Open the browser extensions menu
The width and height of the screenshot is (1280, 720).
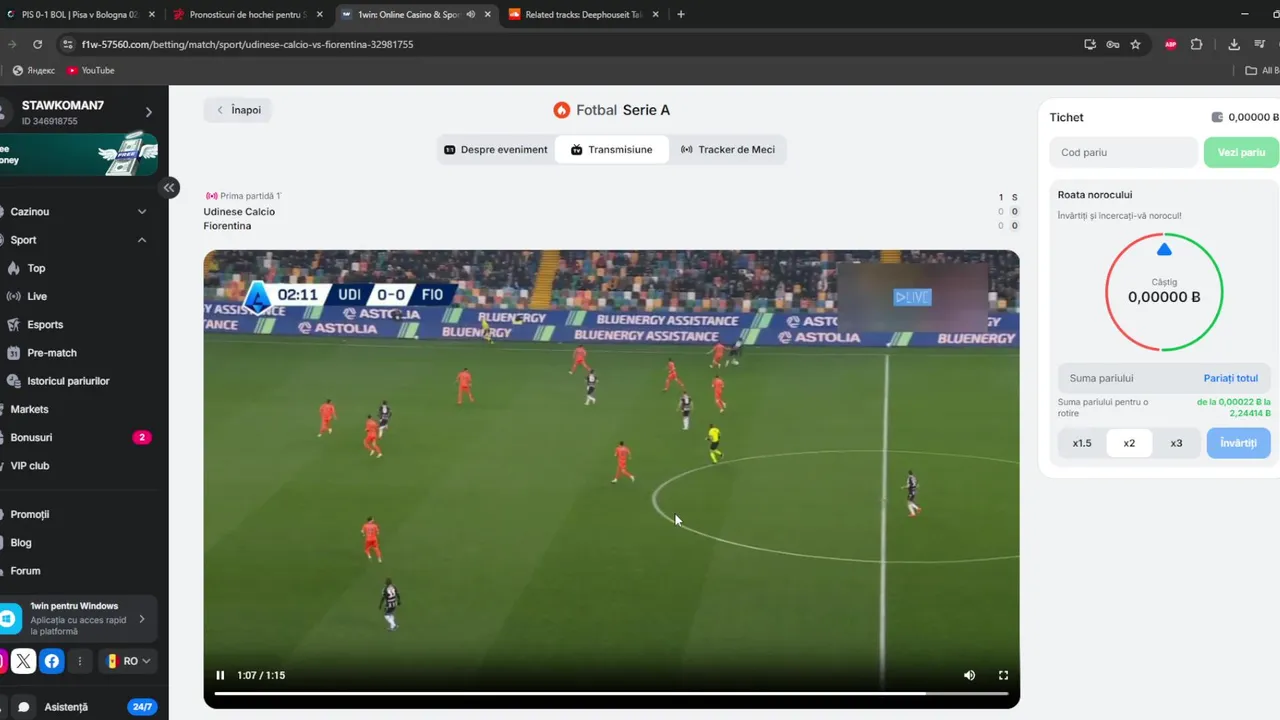pyautogui.click(x=1196, y=45)
